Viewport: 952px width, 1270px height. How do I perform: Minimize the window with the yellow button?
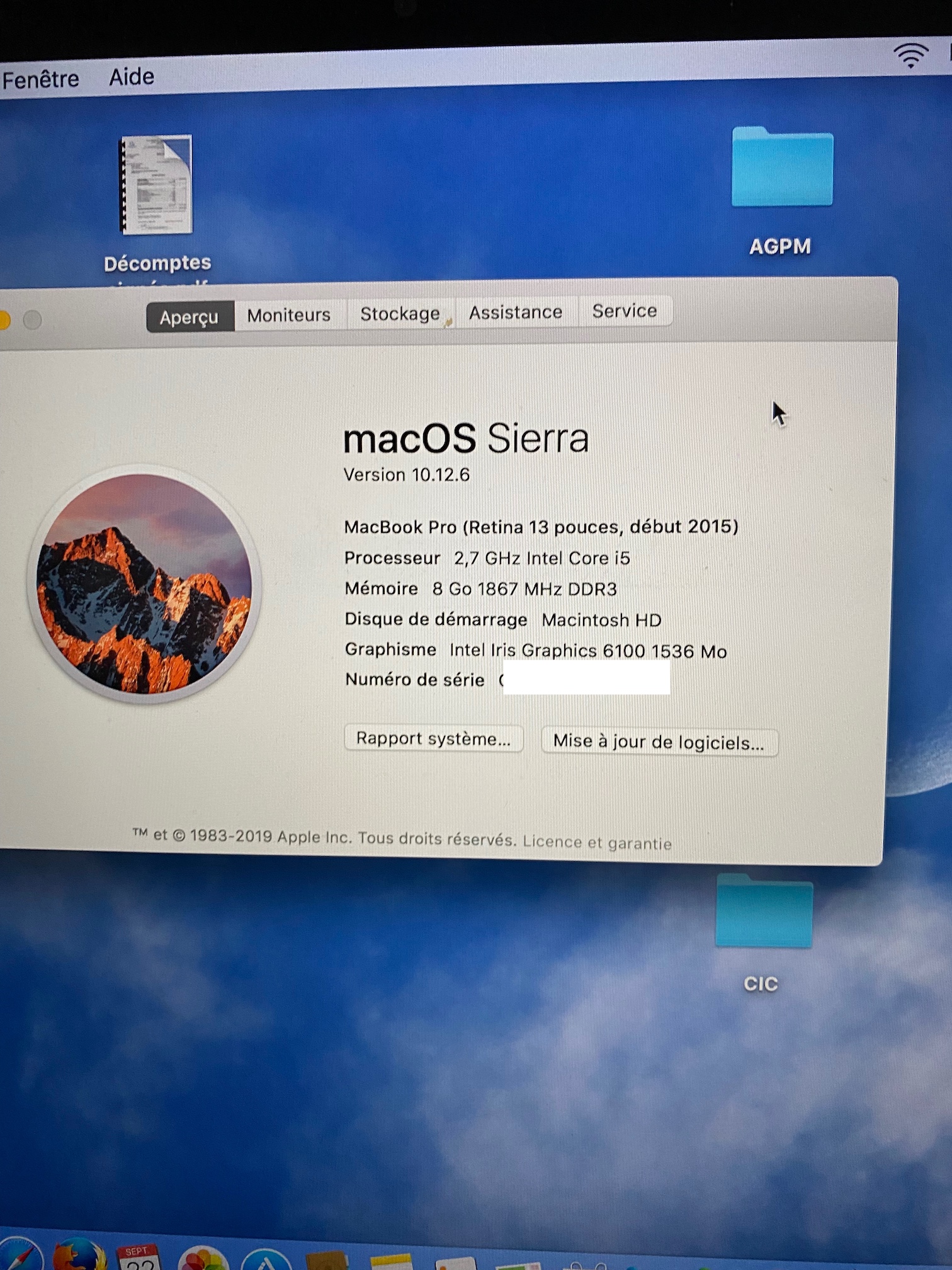pyautogui.click(x=3, y=321)
